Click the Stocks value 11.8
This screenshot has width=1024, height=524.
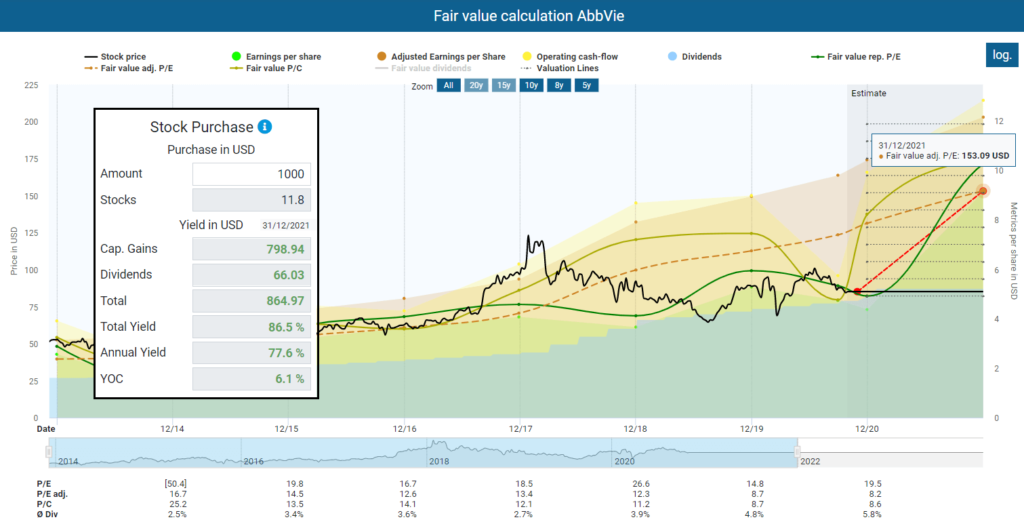(x=251, y=200)
